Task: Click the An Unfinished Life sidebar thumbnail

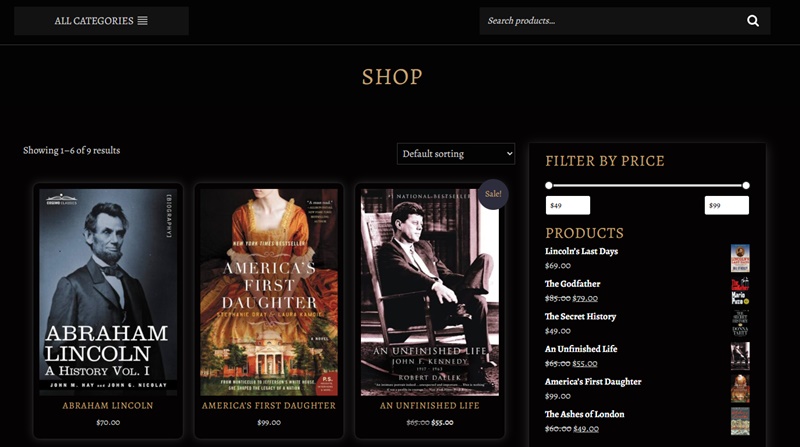Action: (x=740, y=356)
